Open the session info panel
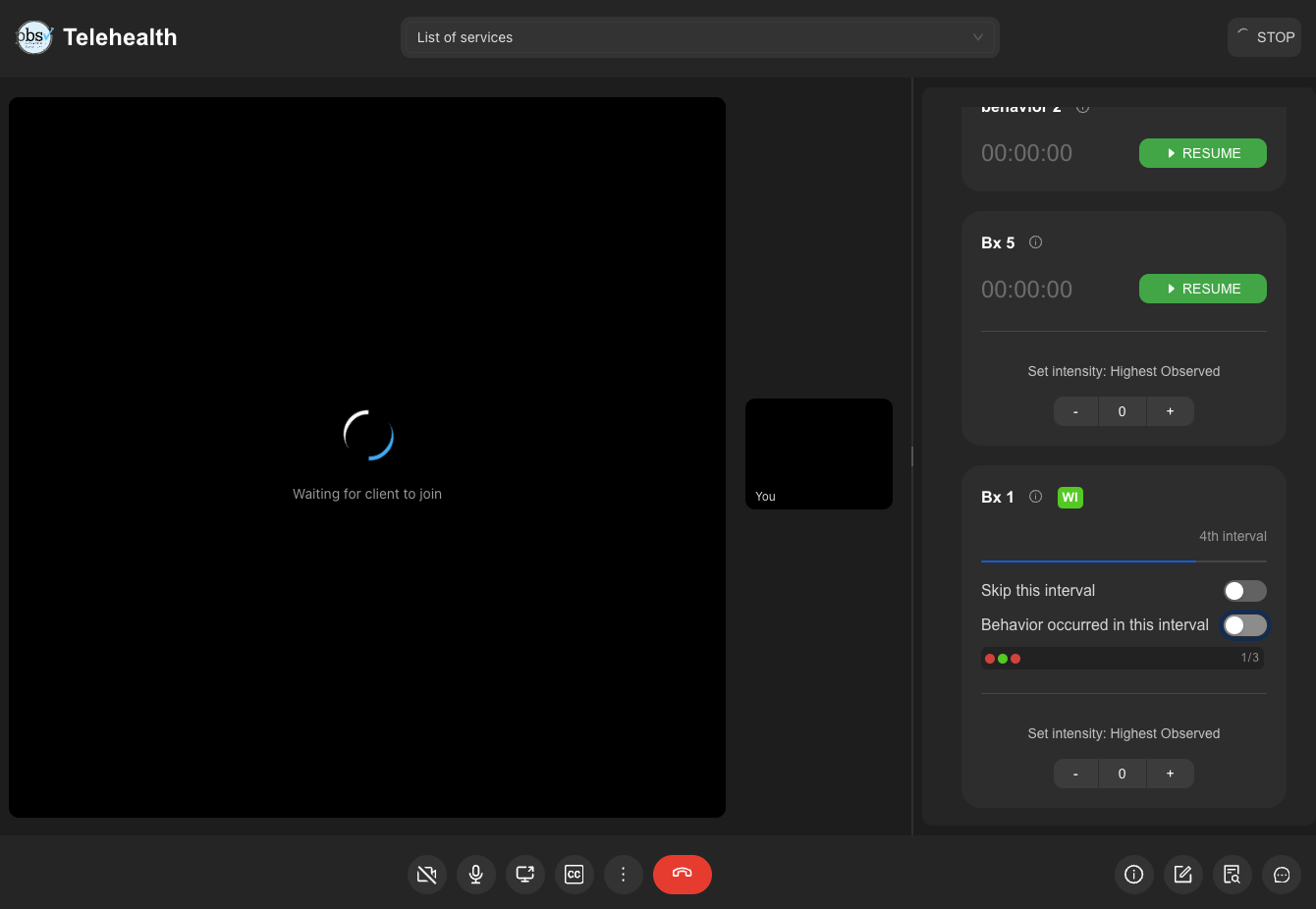The height and width of the screenshot is (909, 1316). point(1133,875)
